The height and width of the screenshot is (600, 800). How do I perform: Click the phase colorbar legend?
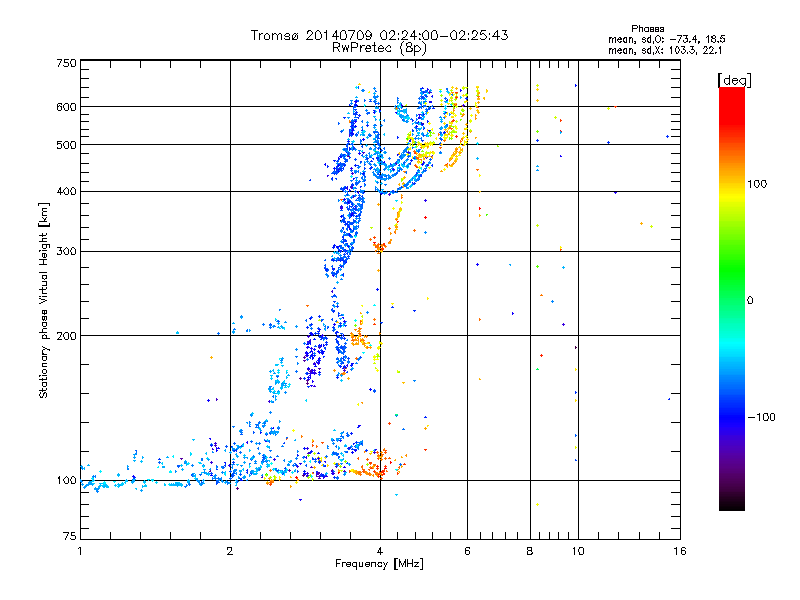coord(732,298)
